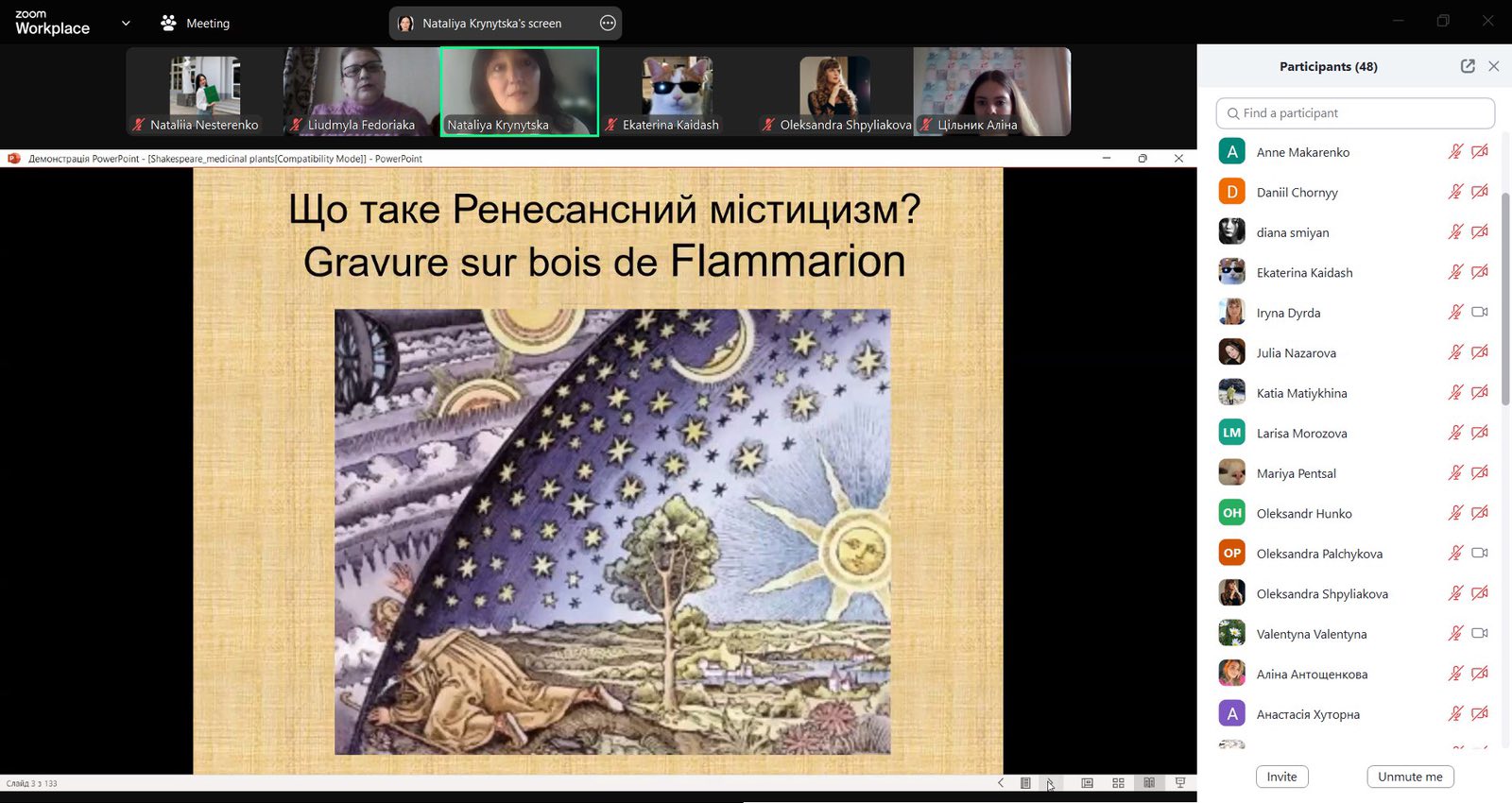Click the Normal view icon
Image resolution: width=1512 pixels, height=803 pixels.
tap(1088, 783)
